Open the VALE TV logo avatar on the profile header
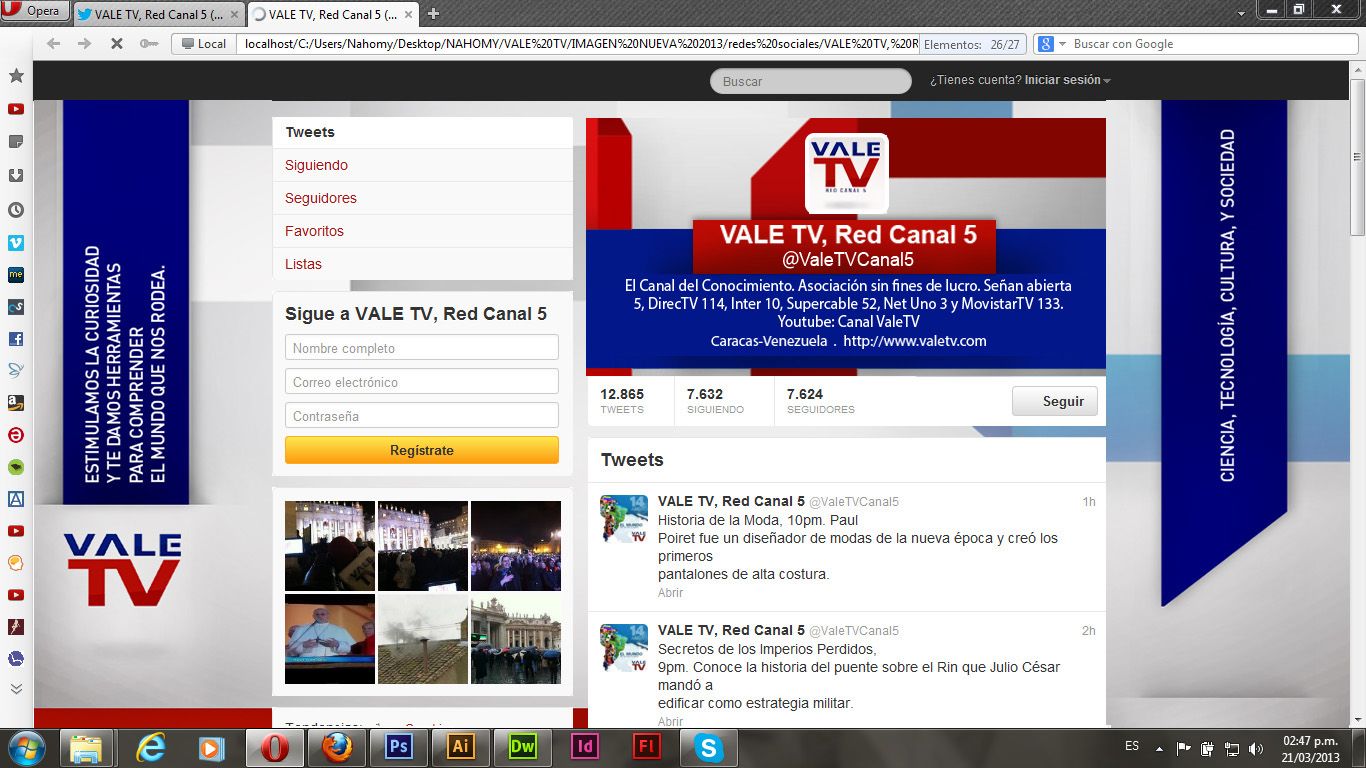 click(x=846, y=173)
